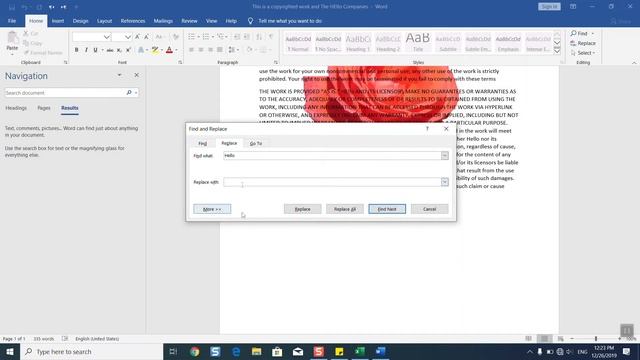Click the Replace button in dialog

click(x=302, y=209)
